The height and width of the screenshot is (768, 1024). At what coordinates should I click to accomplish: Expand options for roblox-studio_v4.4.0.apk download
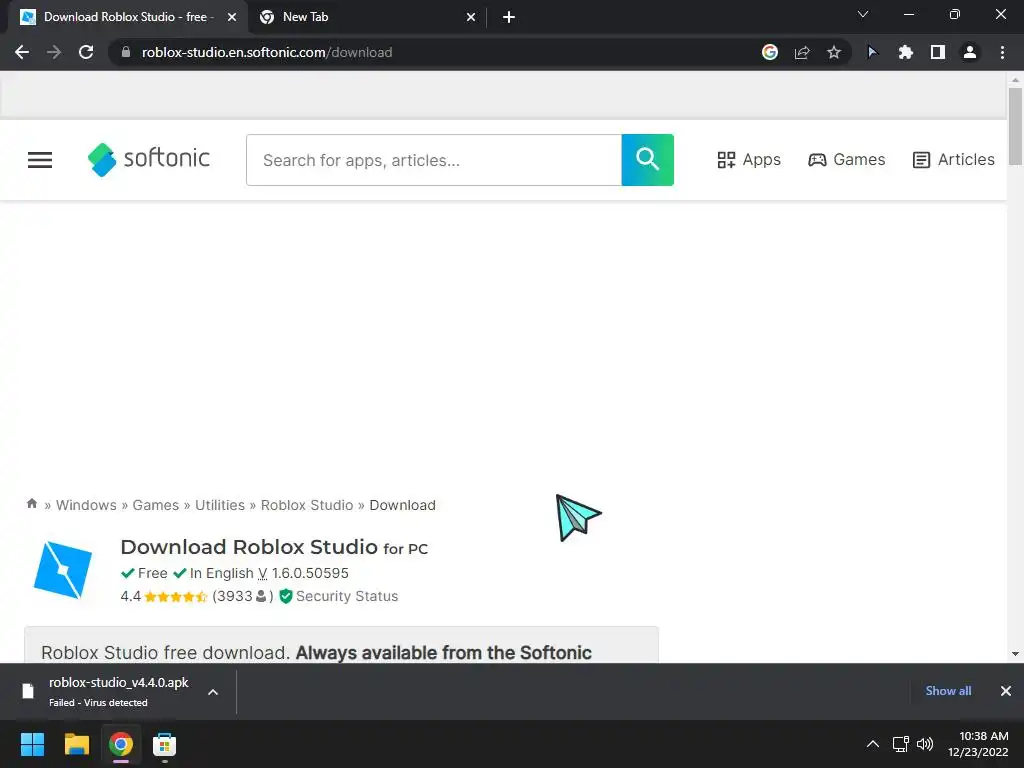(213, 692)
